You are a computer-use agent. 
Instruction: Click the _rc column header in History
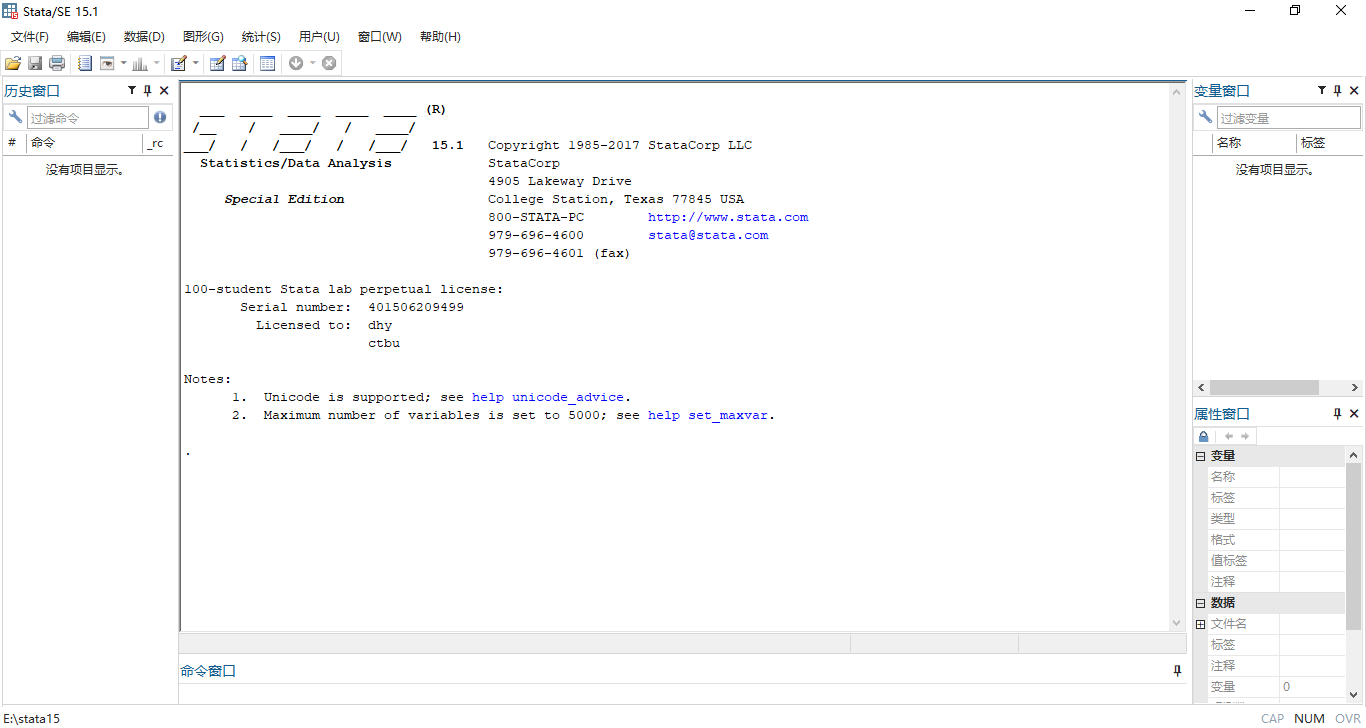(x=156, y=143)
